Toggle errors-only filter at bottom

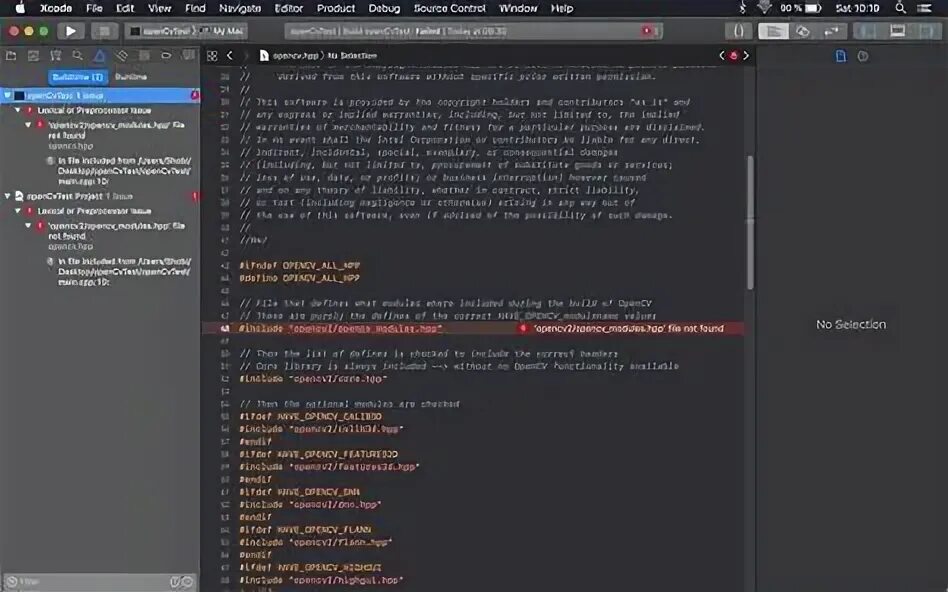(x=187, y=582)
